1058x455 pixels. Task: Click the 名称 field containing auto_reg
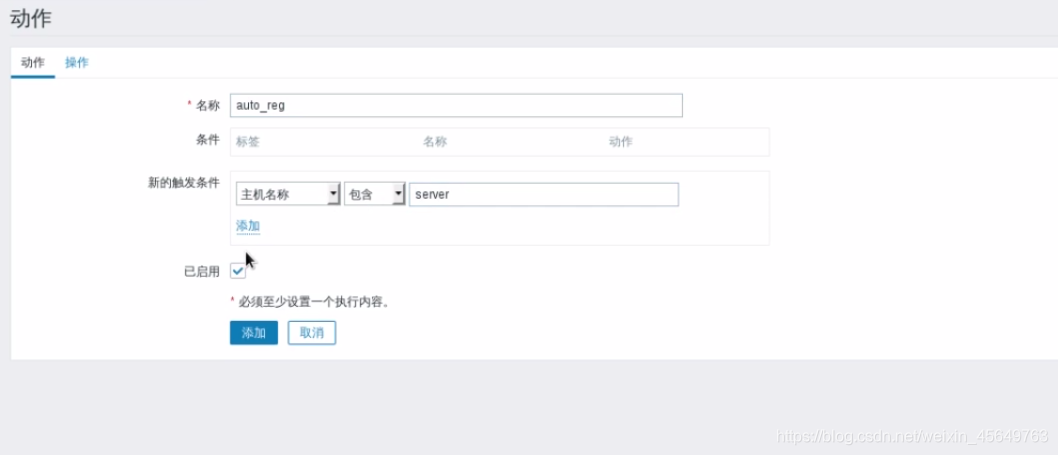(456, 105)
